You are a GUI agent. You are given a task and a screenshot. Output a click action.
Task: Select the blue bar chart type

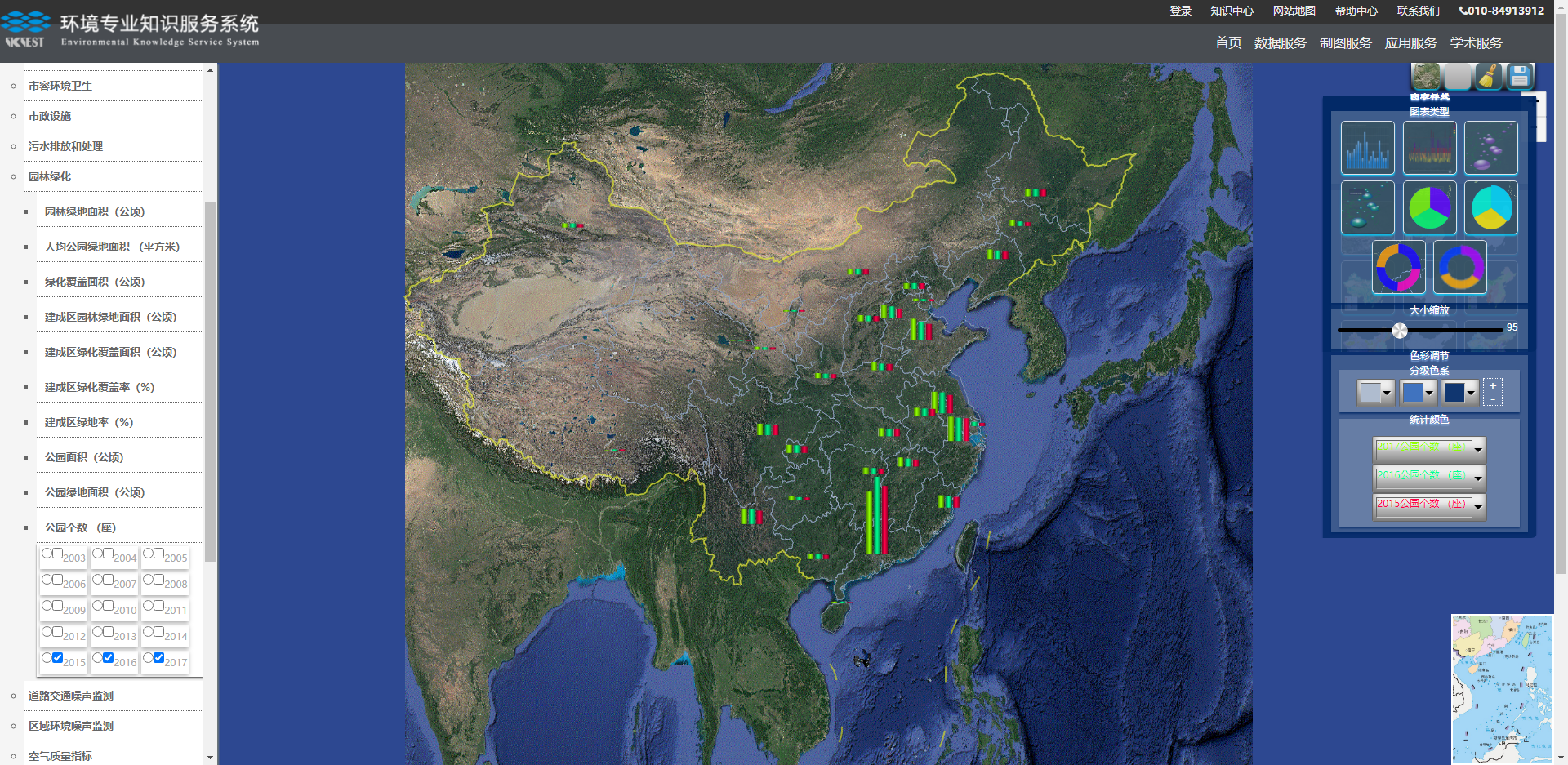[1367, 148]
